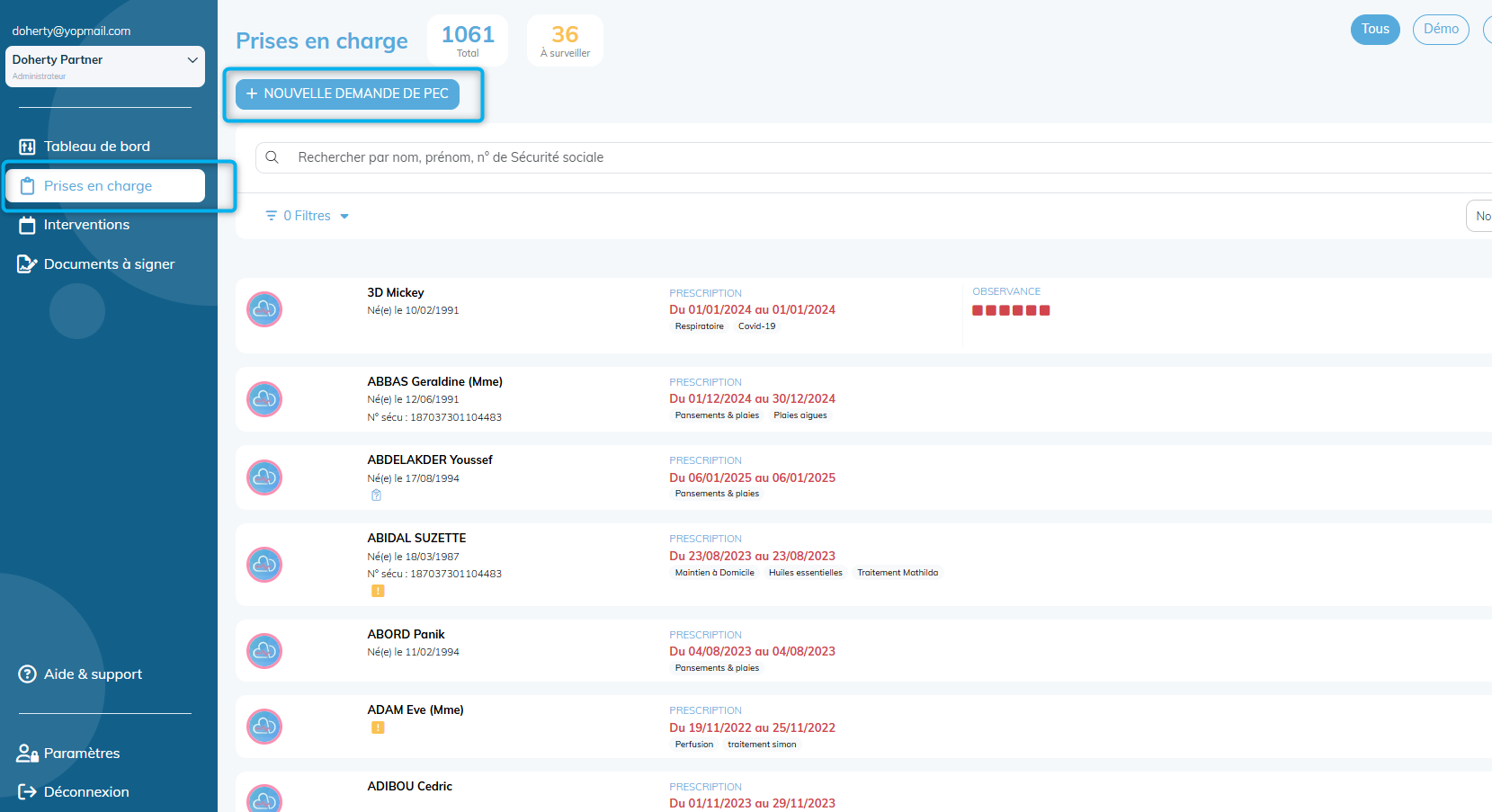Open the Tableau de bord icon
Image resolution: width=1492 pixels, height=812 pixels.
(x=27, y=147)
